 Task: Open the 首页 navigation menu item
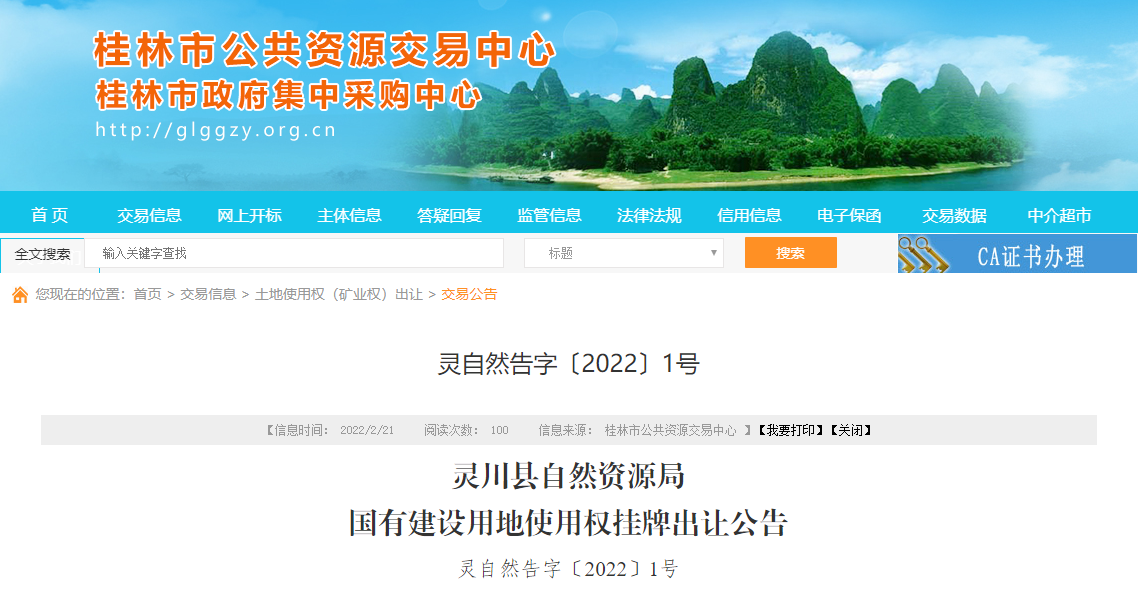[50, 215]
